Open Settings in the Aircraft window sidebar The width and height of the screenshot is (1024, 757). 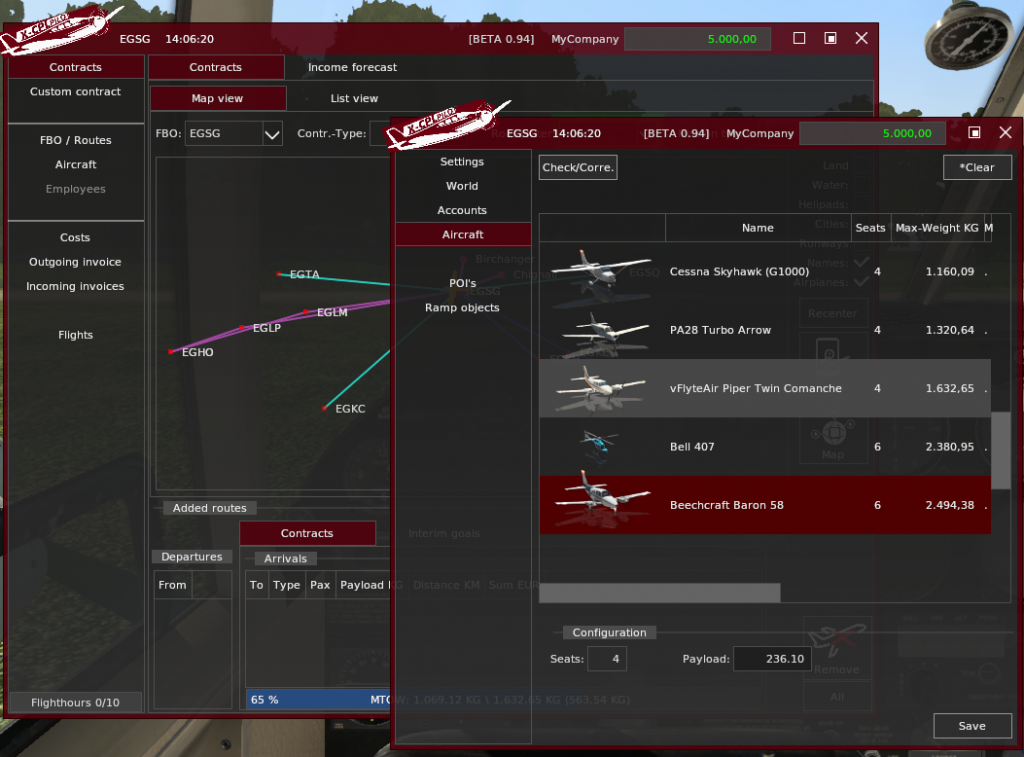(x=462, y=161)
